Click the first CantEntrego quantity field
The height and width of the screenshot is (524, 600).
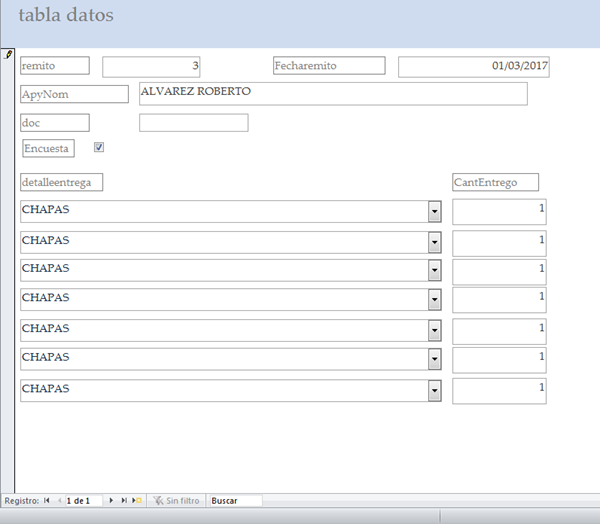pyautogui.click(x=499, y=211)
